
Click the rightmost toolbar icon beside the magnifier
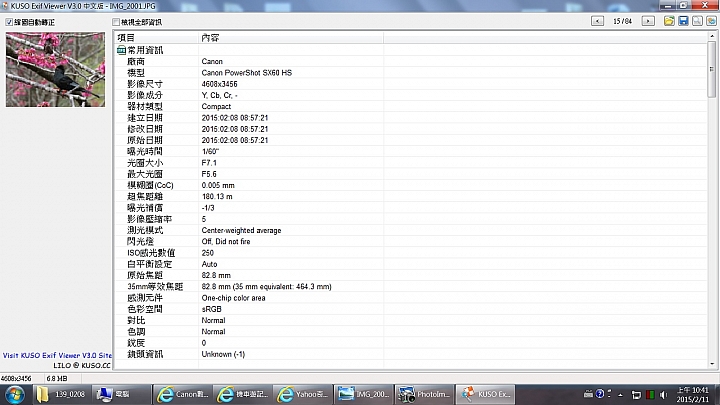pyautogui.click(x=711, y=21)
